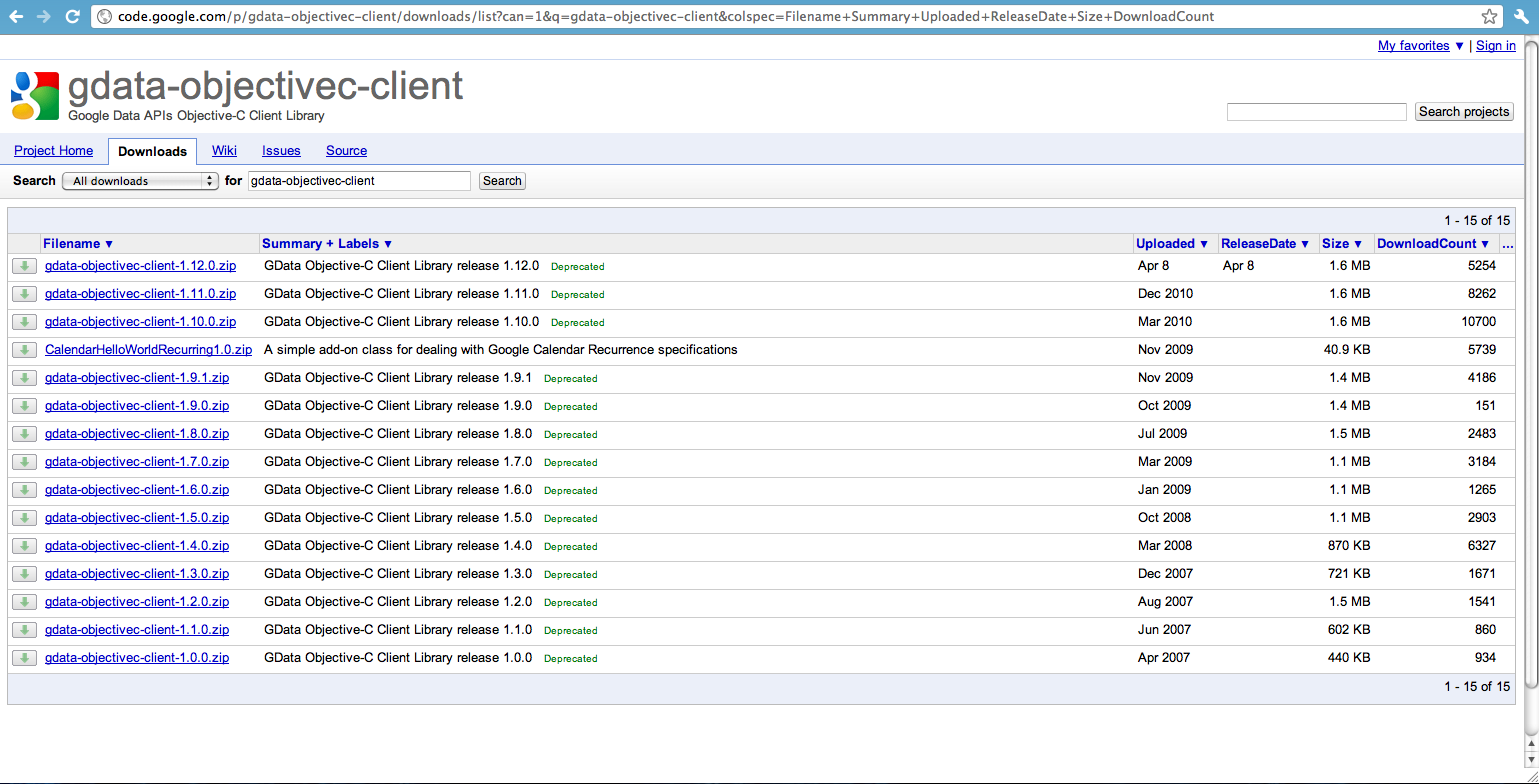
Task: Select the Downloads tab
Action: coord(152,152)
